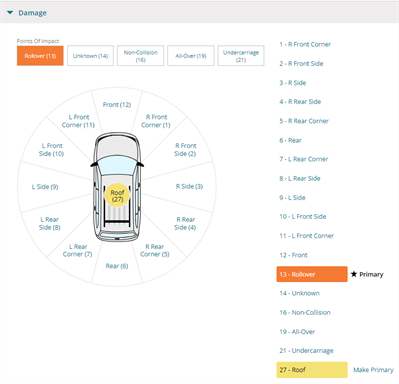Choose '2 - R Front Side' in list
This screenshot has height=384, width=399.
point(301,63)
